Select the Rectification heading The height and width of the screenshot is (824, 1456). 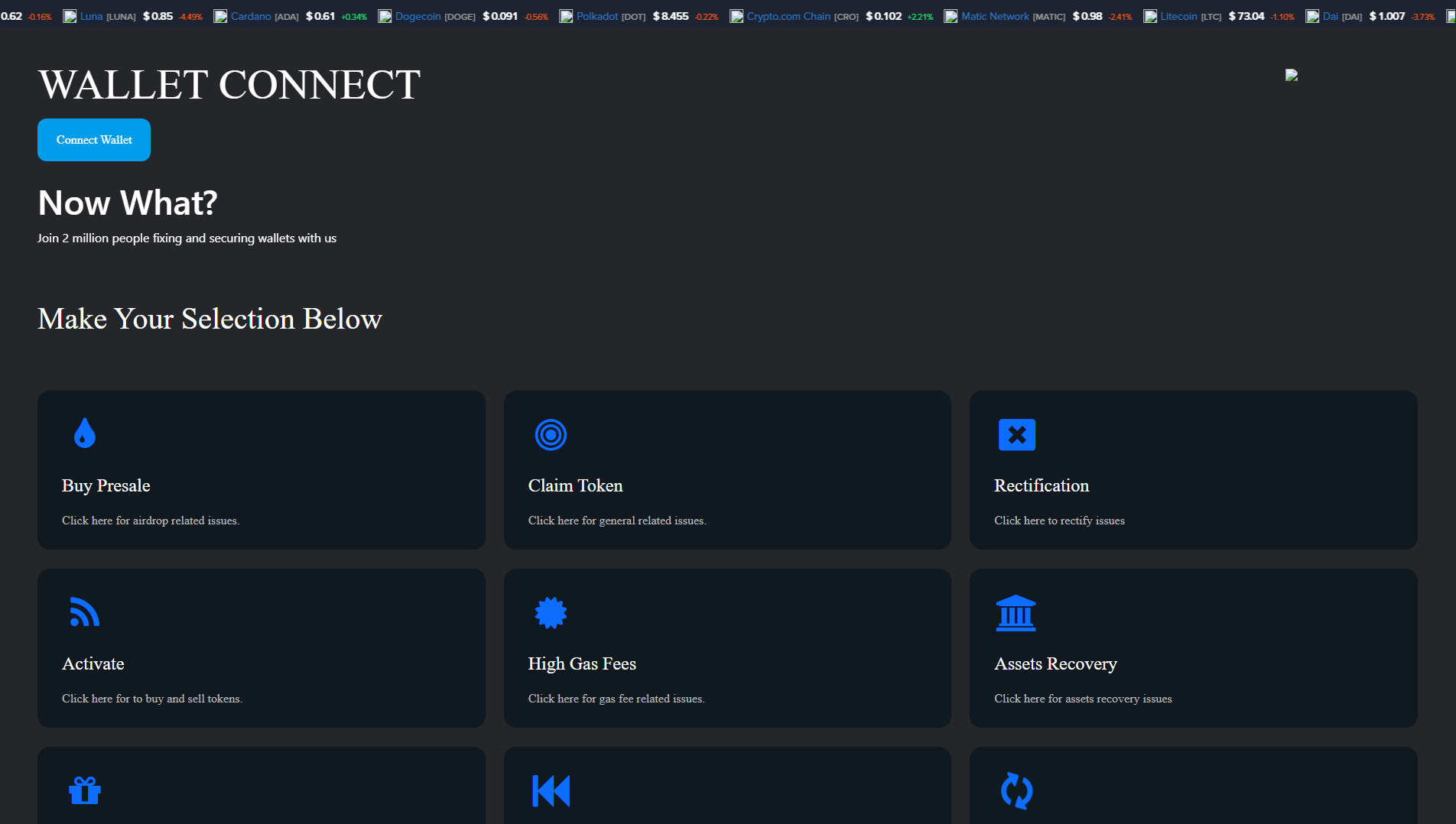tap(1042, 485)
